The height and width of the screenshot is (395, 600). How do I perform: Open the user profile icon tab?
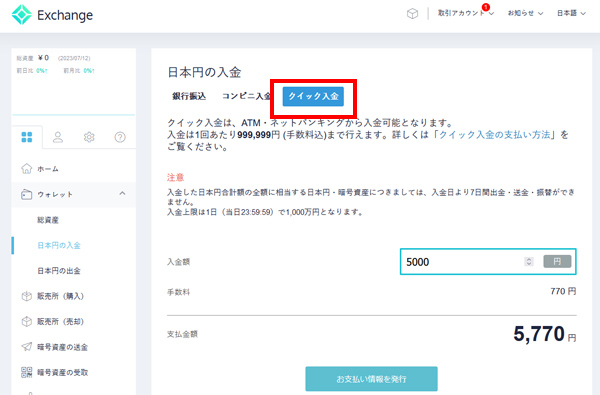58,137
